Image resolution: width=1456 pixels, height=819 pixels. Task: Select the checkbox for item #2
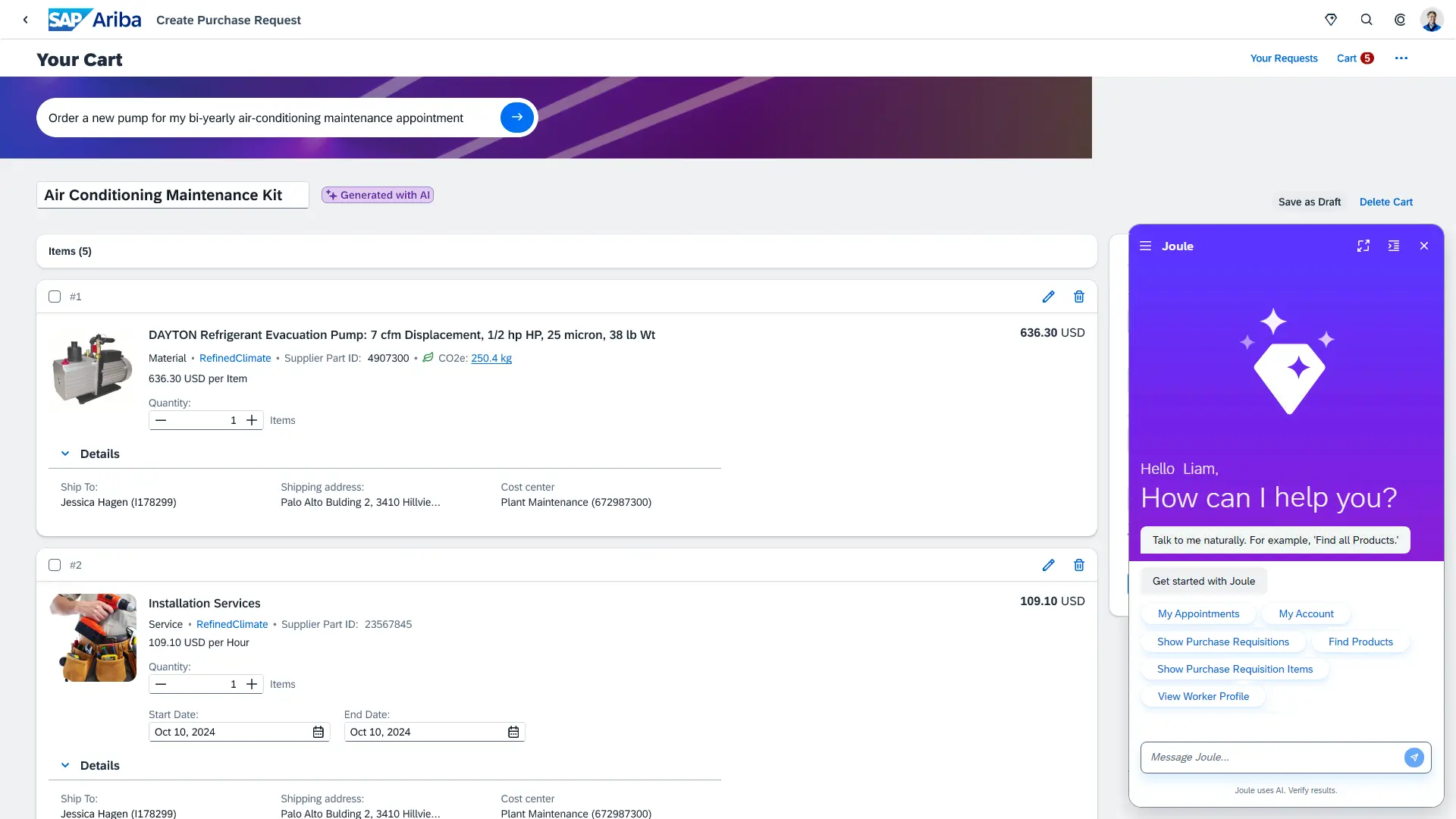click(54, 565)
